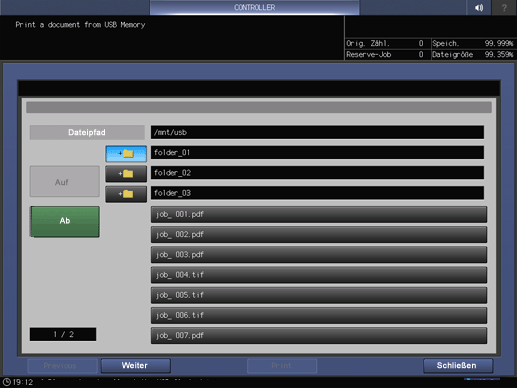Click the greyed Auf button

coord(65,182)
